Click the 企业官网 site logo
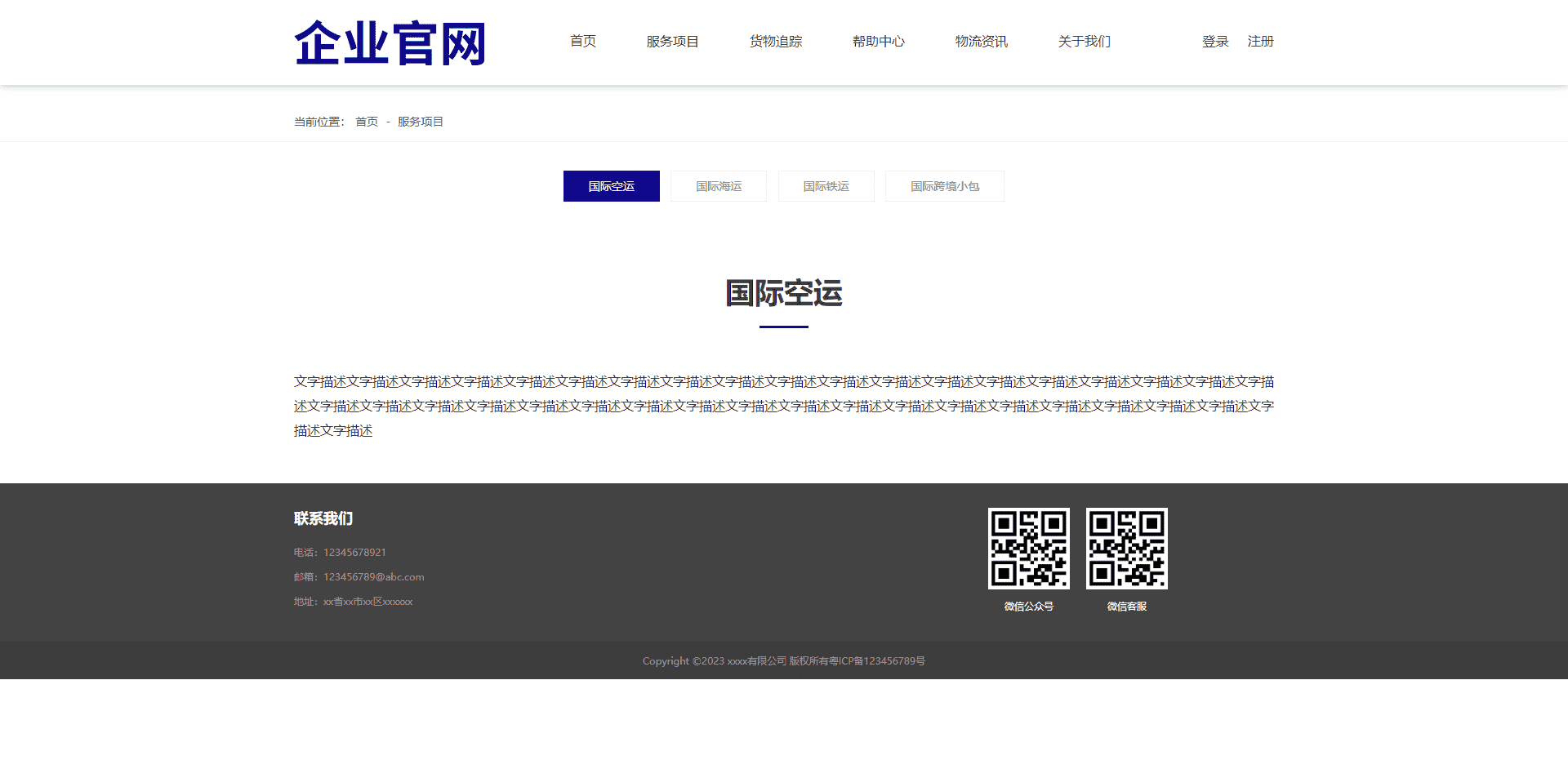 coord(390,43)
